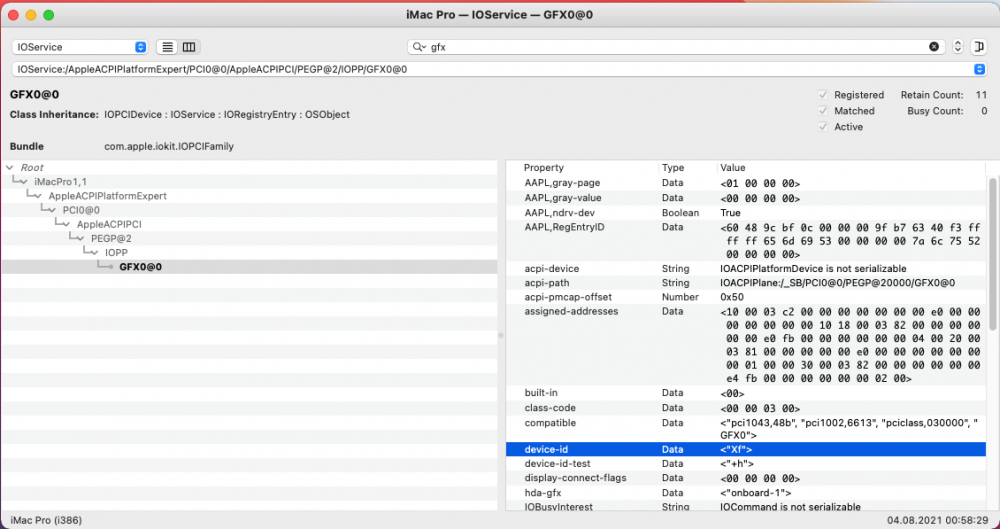Click the iMac Pro (i386) status text

pyautogui.click(x=47, y=520)
